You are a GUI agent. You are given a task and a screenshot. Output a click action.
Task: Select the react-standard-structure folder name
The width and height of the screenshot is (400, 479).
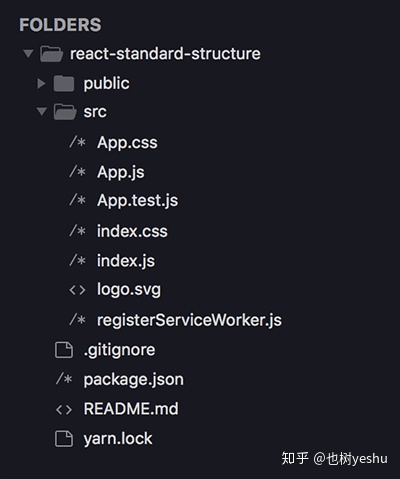[x=165, y=54]
